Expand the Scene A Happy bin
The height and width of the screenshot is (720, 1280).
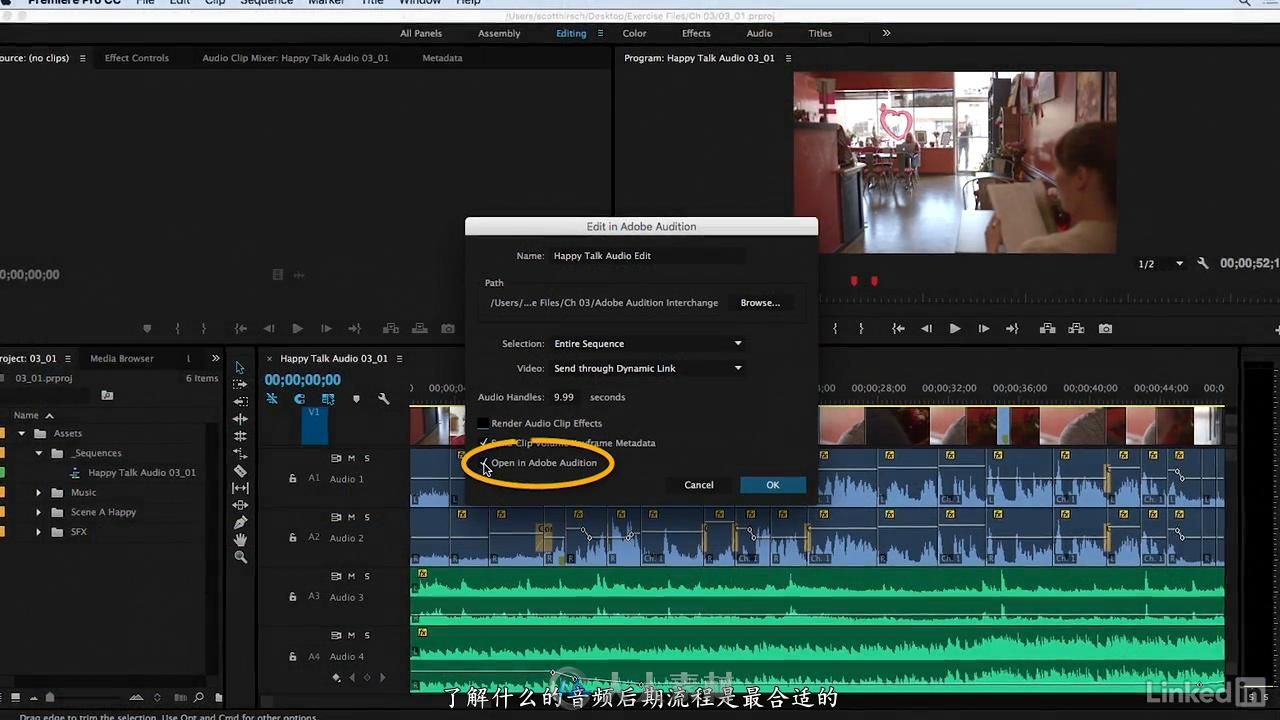point(39,512)
